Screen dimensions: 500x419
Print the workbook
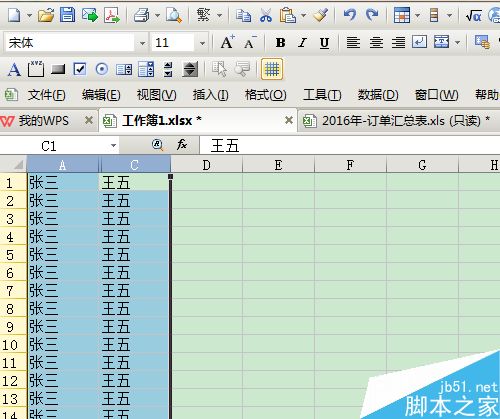pos(142,15)
